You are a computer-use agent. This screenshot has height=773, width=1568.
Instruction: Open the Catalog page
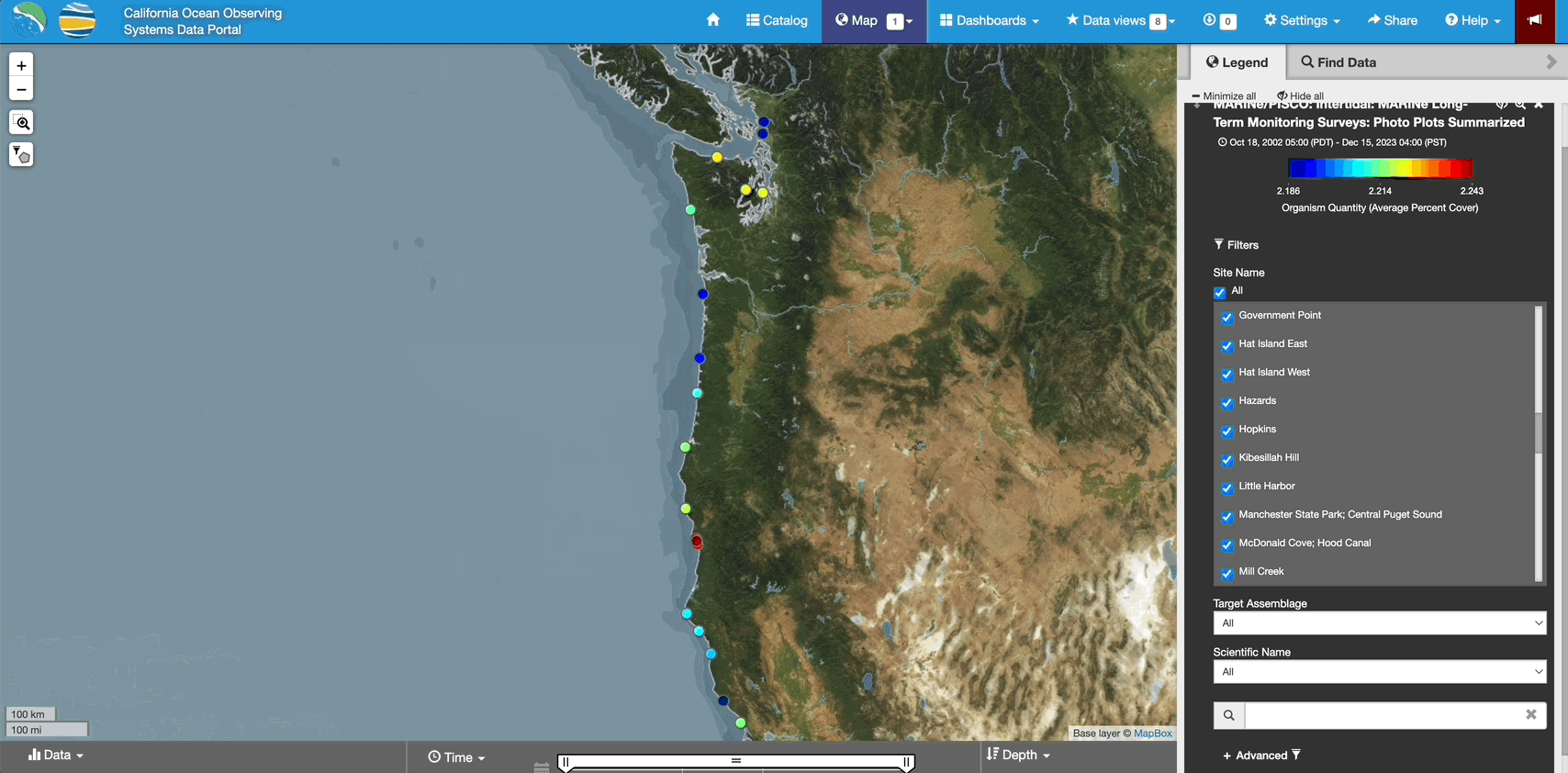point(777,20)
